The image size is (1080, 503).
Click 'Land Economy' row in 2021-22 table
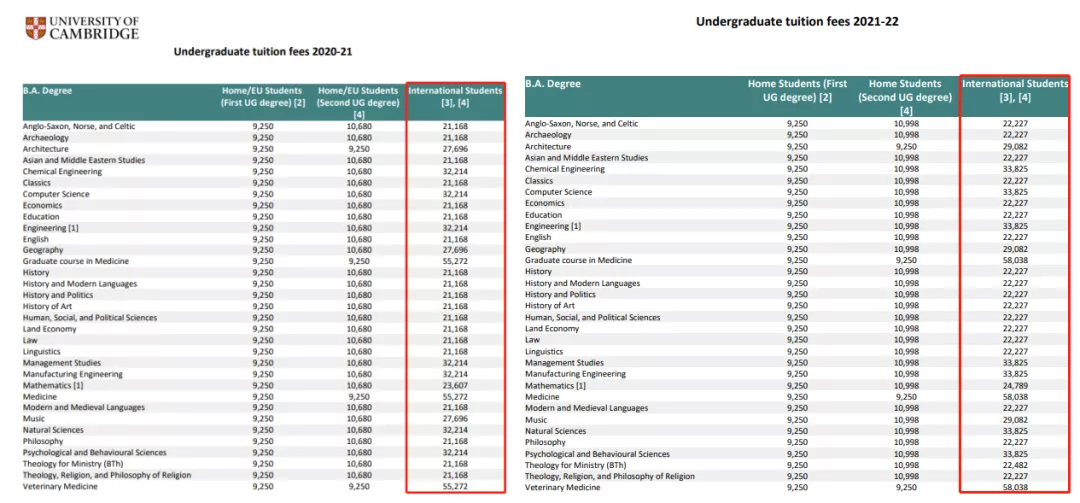pos(552,328)
